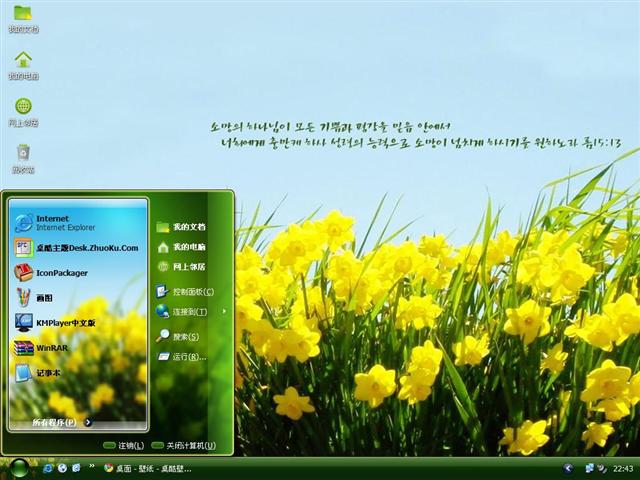
Task: Open 我的文档 in Start menu right pane
Action: point(181,227)
